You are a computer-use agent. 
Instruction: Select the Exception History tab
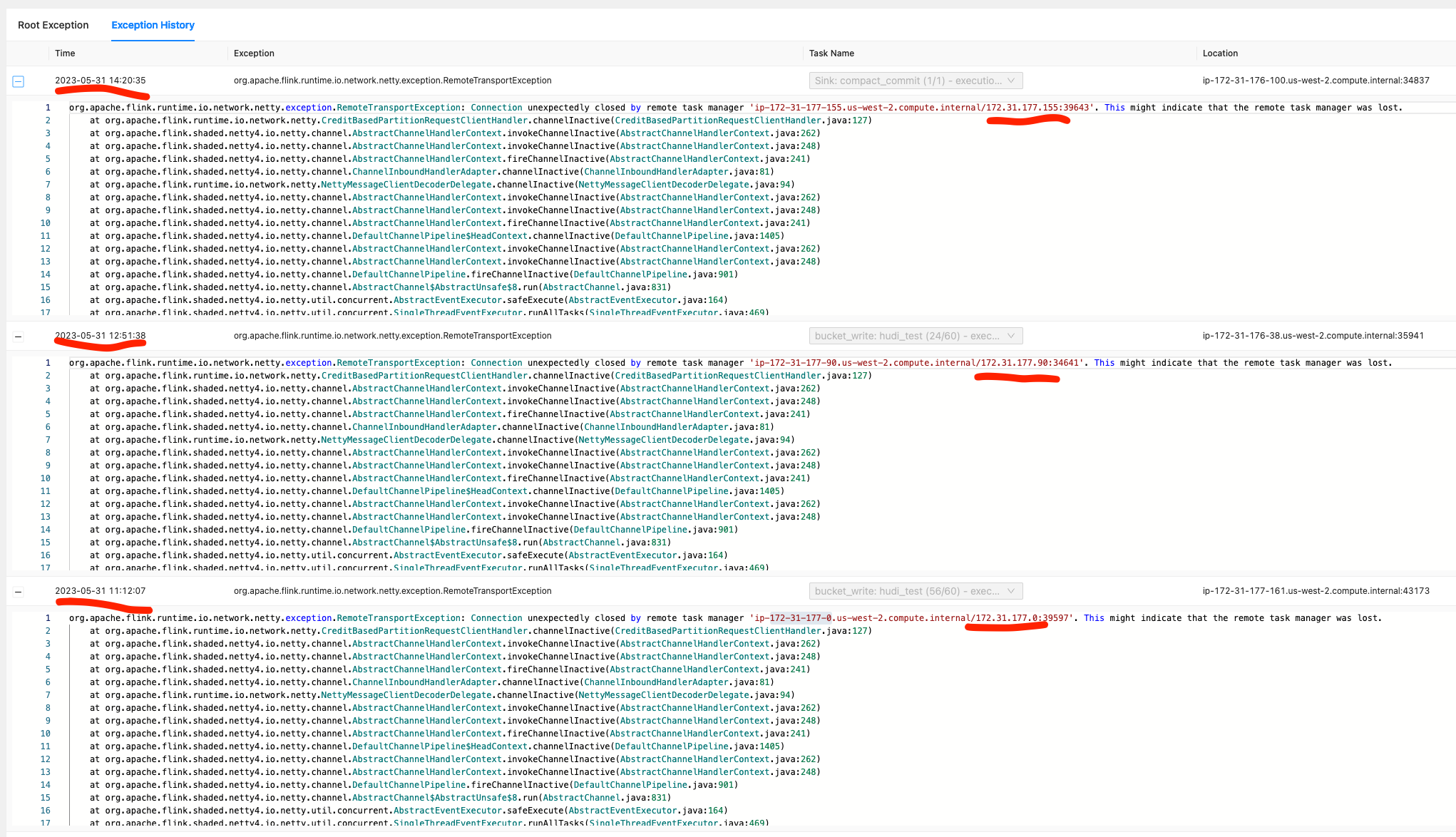(x=153, y=25)
